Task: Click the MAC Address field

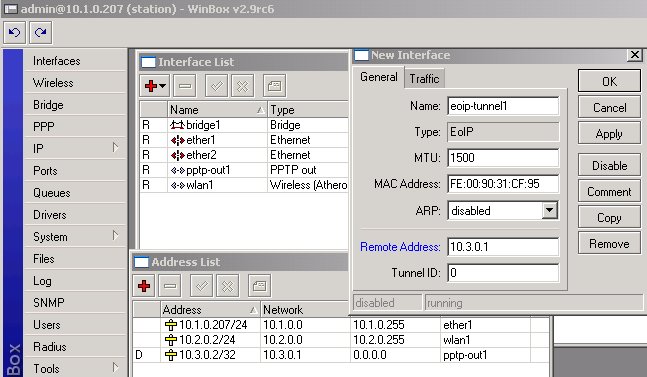Action: 503,184
